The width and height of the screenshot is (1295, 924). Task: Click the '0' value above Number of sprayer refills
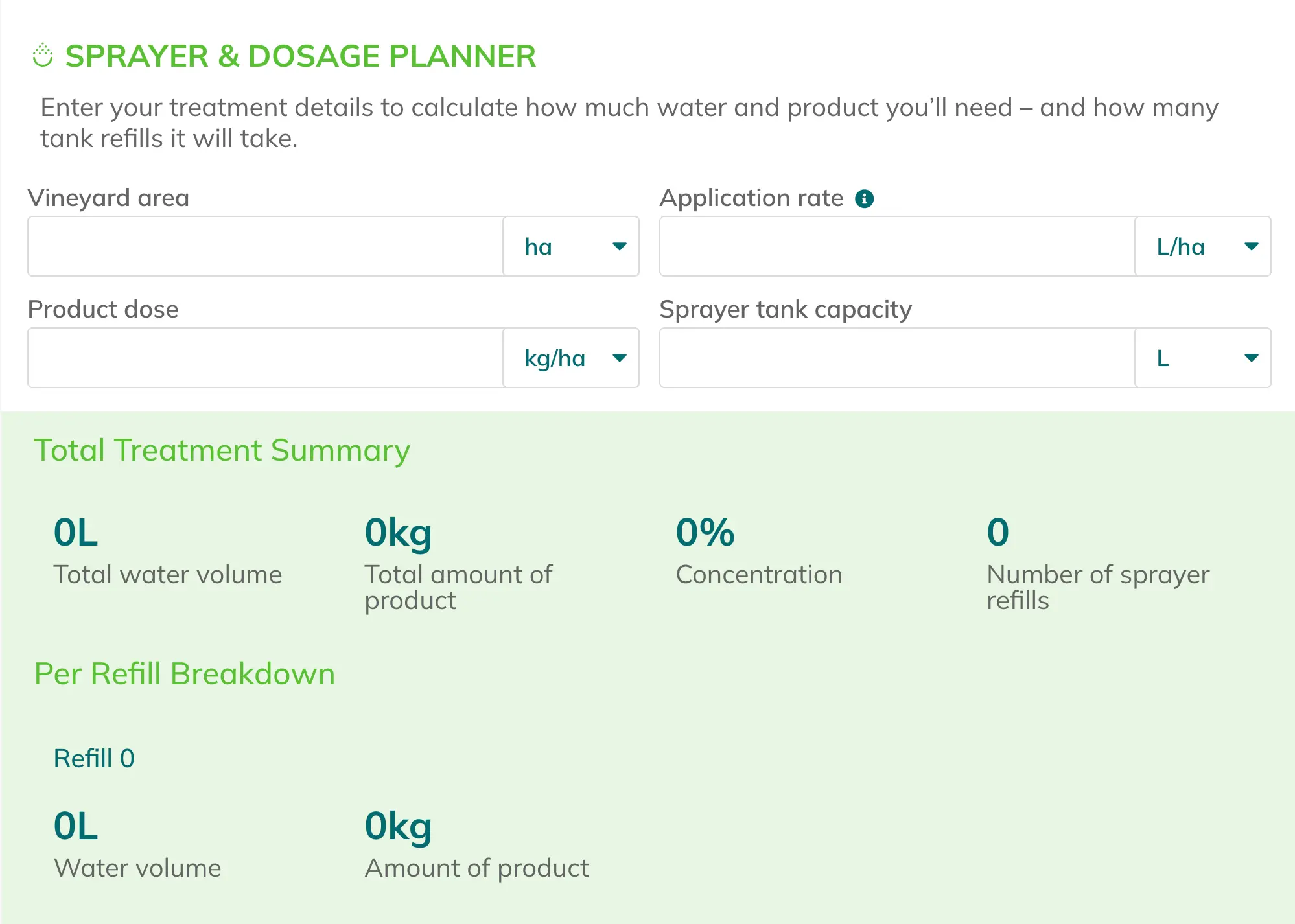click(x=998, y=533)
